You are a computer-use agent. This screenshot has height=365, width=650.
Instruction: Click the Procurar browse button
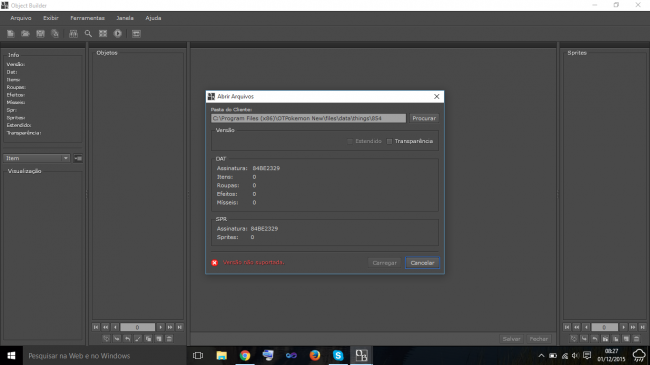[x=424, y=118]
